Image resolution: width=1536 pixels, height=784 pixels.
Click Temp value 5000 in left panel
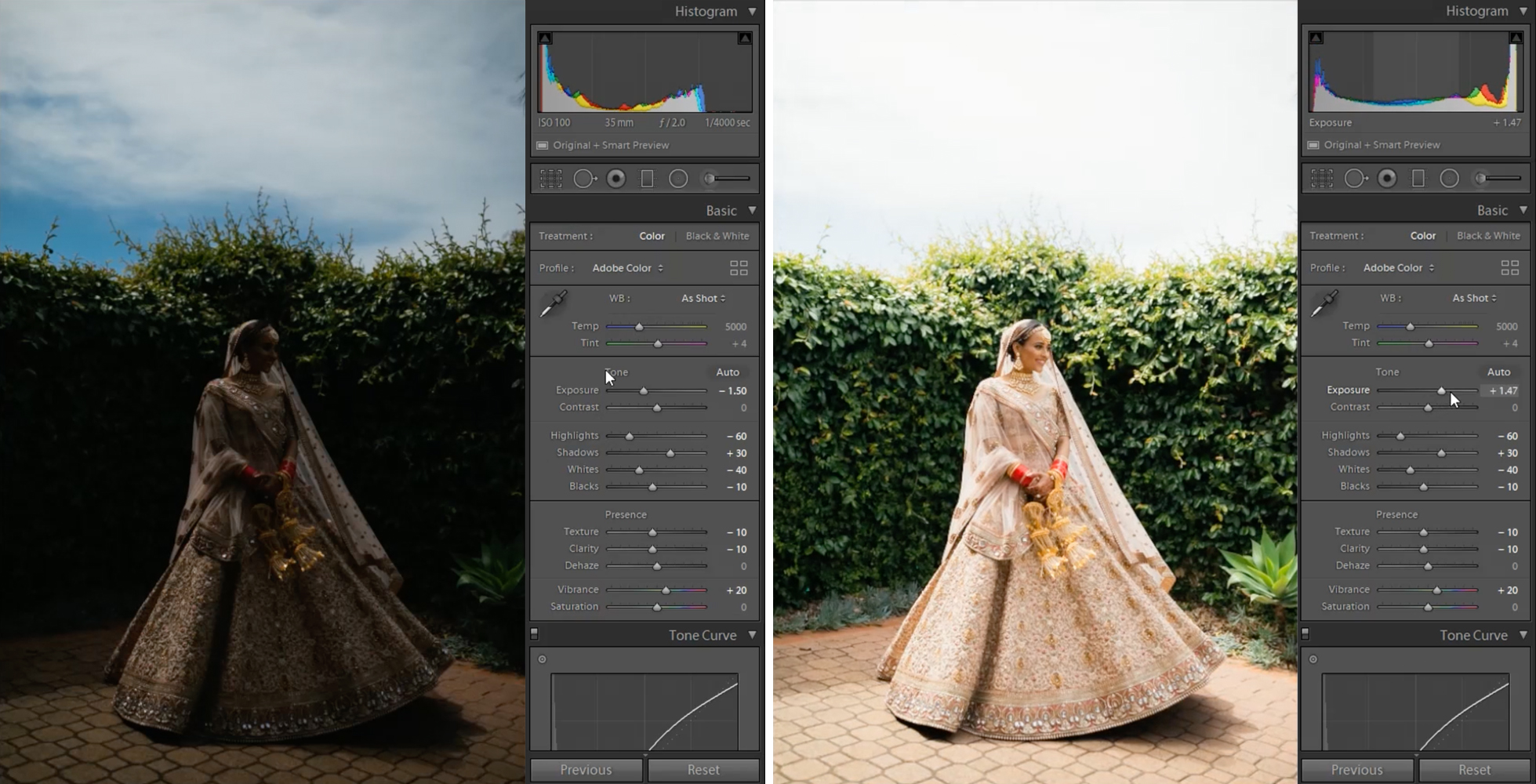pos(735,326)
